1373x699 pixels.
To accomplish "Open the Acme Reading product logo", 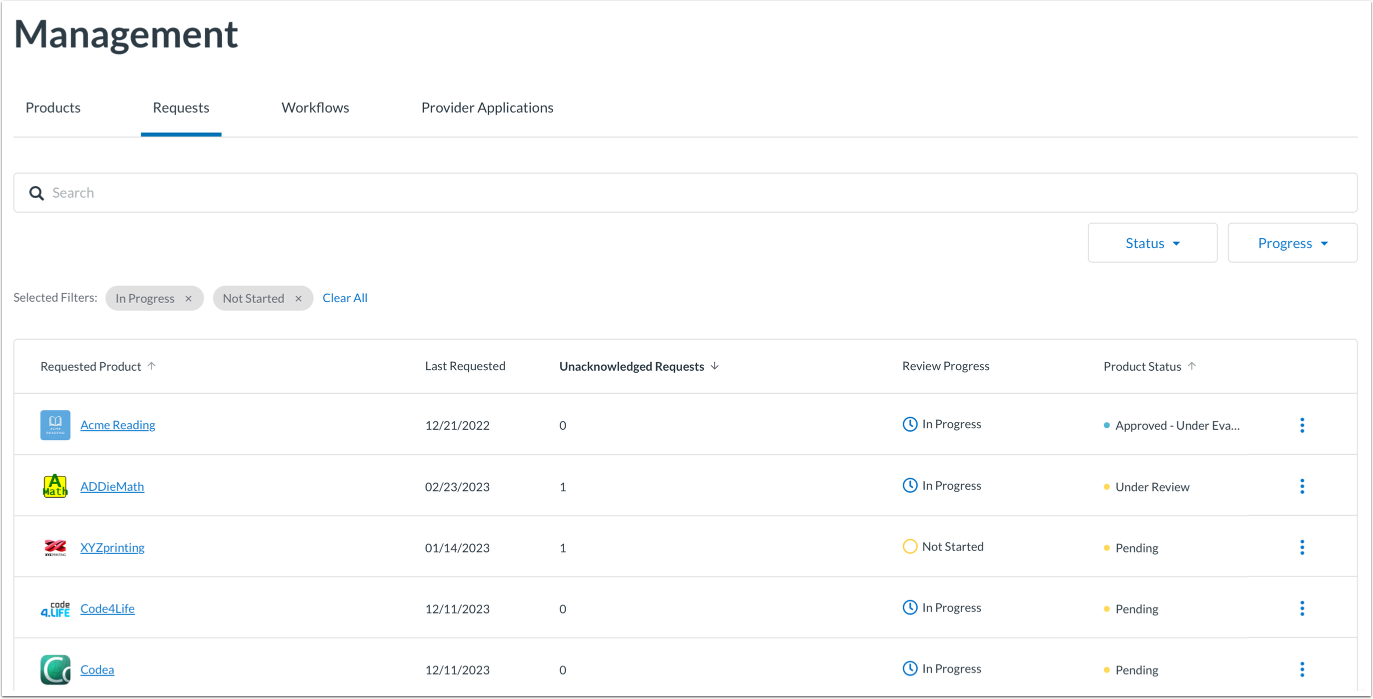I will tap(55, 425).
